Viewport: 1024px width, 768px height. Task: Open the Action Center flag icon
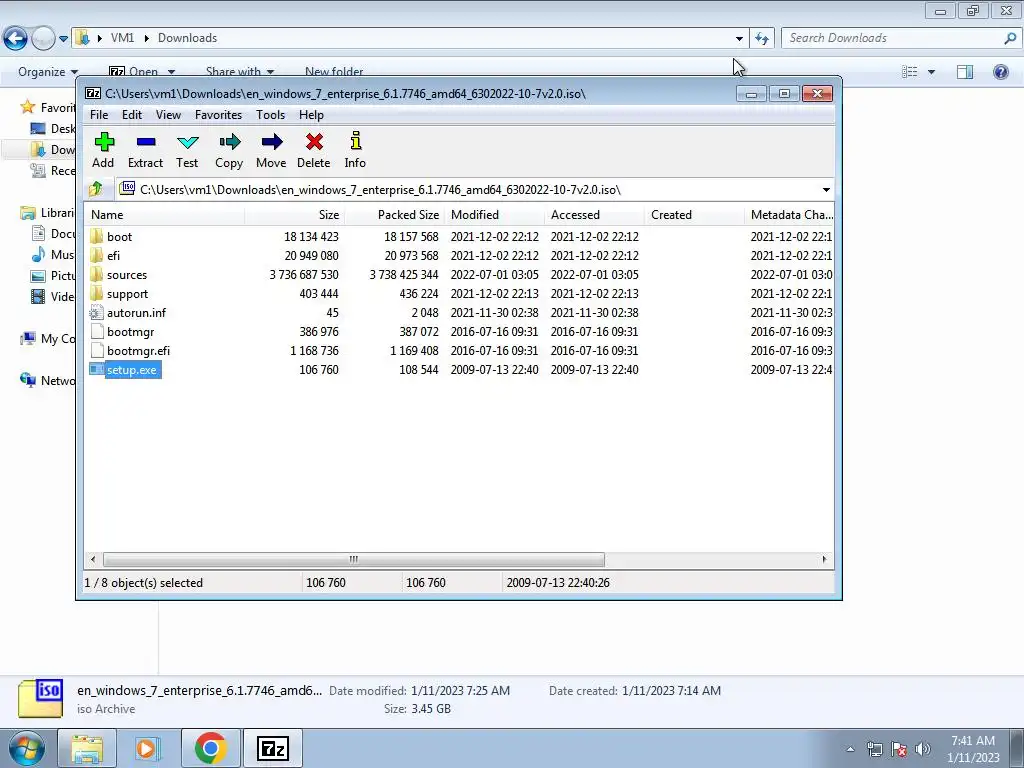click(x=899, y=749)
